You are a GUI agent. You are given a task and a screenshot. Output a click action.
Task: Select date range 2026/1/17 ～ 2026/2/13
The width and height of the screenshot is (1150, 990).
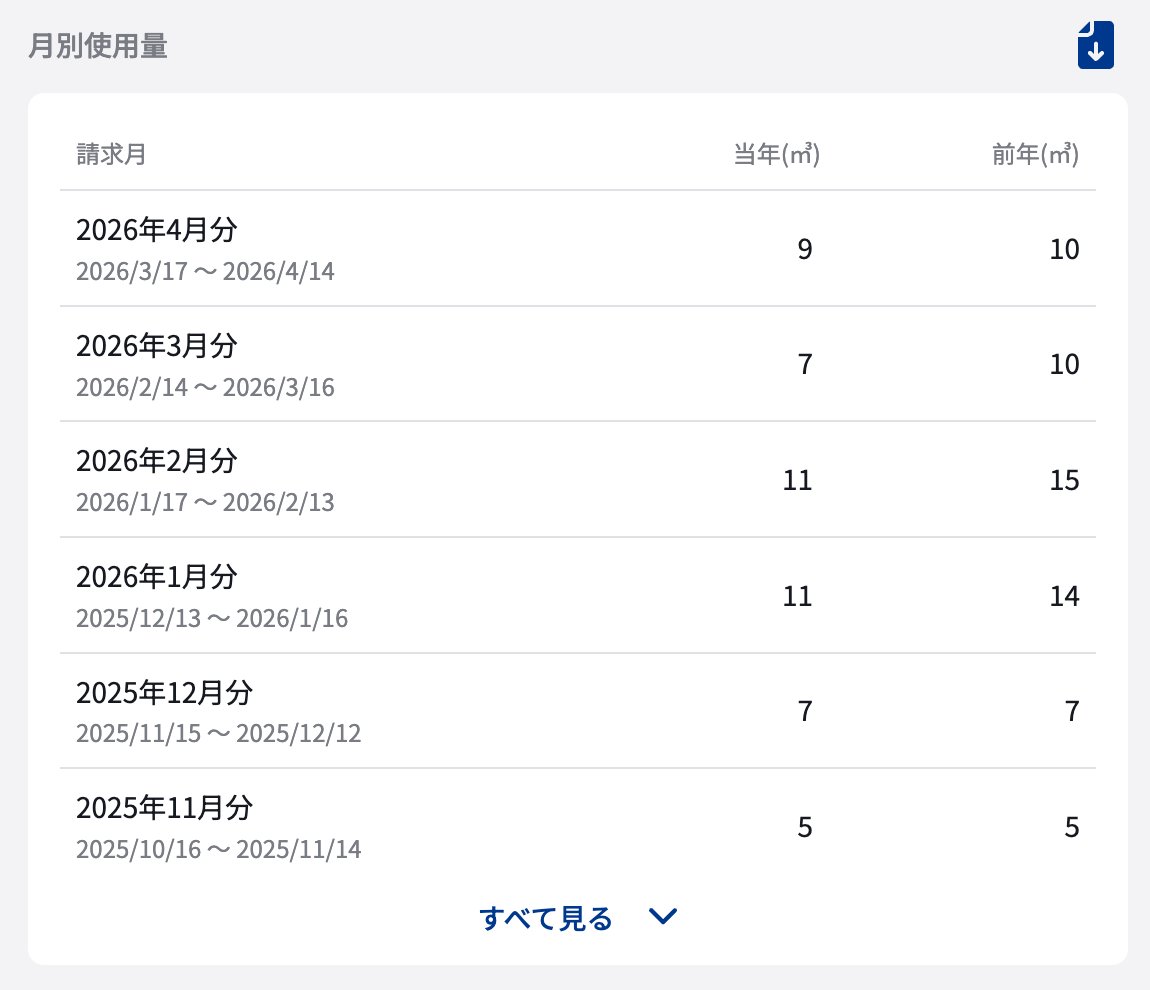click(205, 502)
